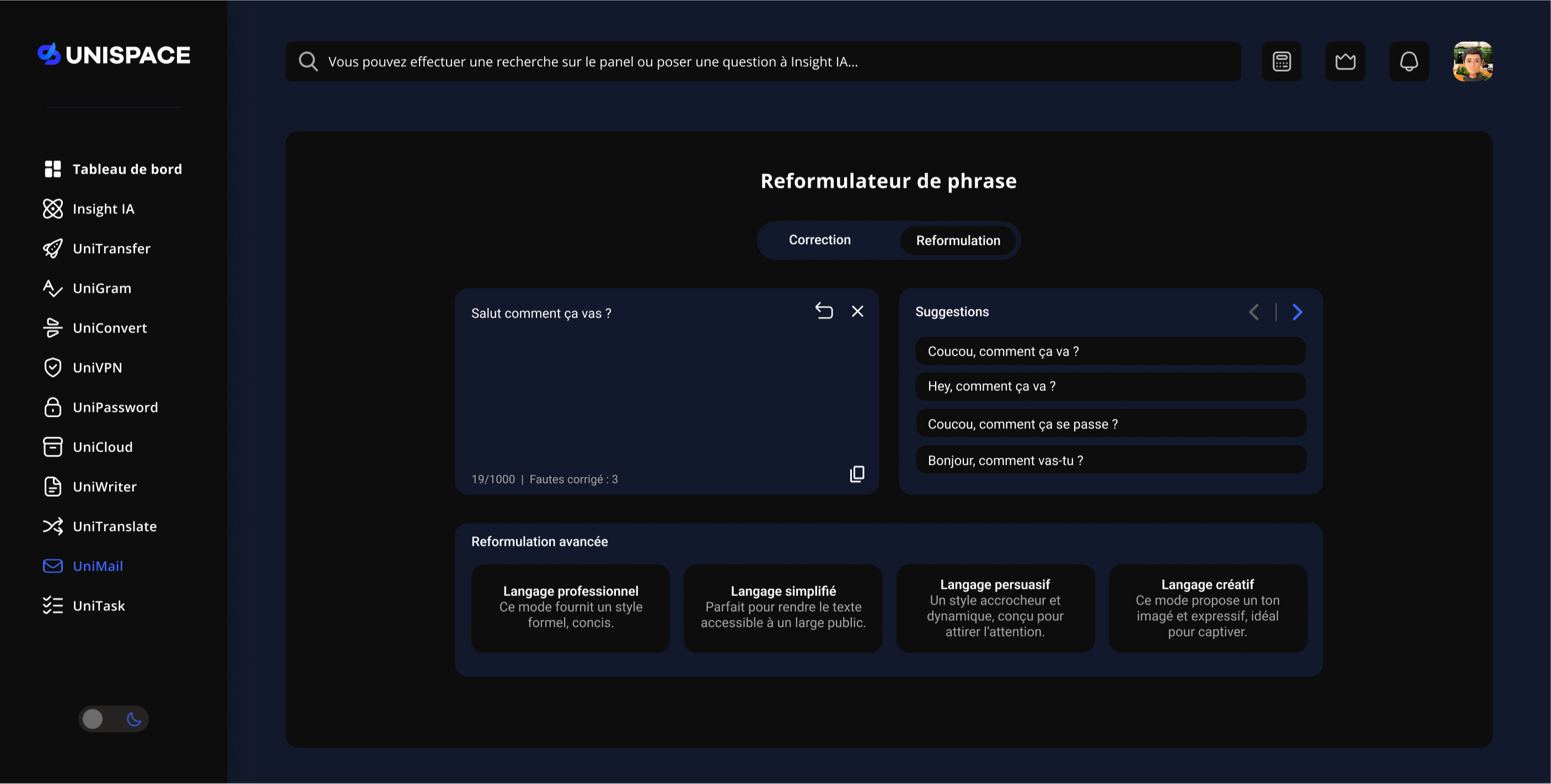Choose Langage créatif mode card
Image resolution: width=1551 pixels, height=784 pixels.
pos(1208,608)
